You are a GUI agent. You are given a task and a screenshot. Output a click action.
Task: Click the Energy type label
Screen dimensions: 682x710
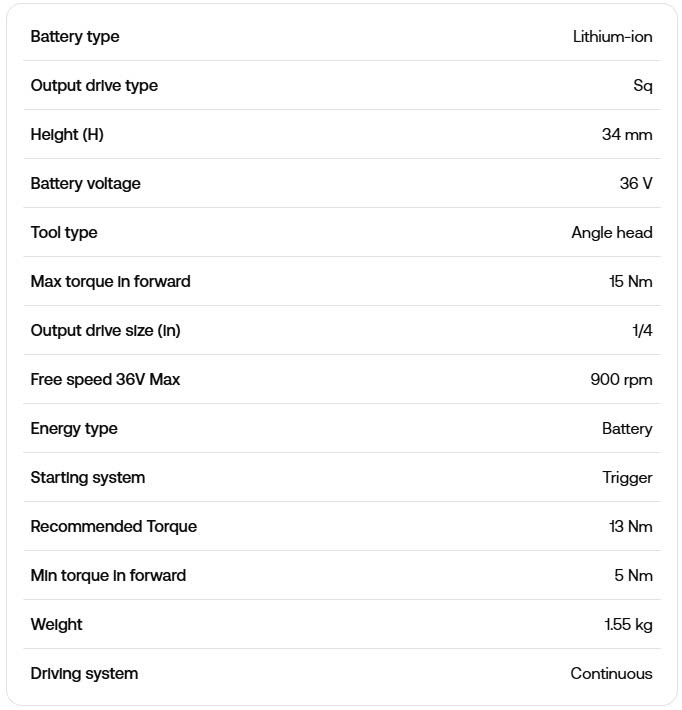tap(74, 429)
